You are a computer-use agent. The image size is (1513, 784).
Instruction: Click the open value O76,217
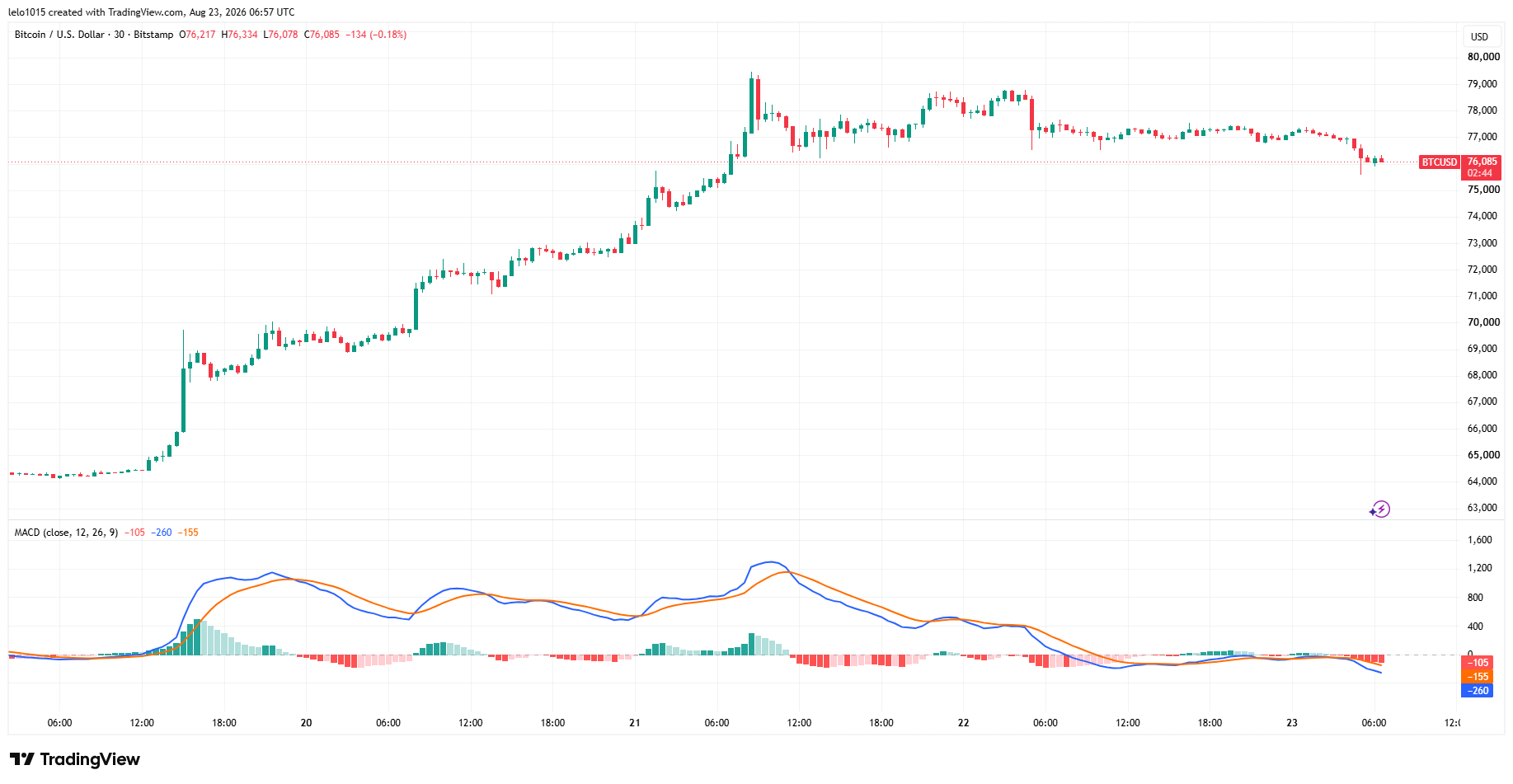pos(197,35)
